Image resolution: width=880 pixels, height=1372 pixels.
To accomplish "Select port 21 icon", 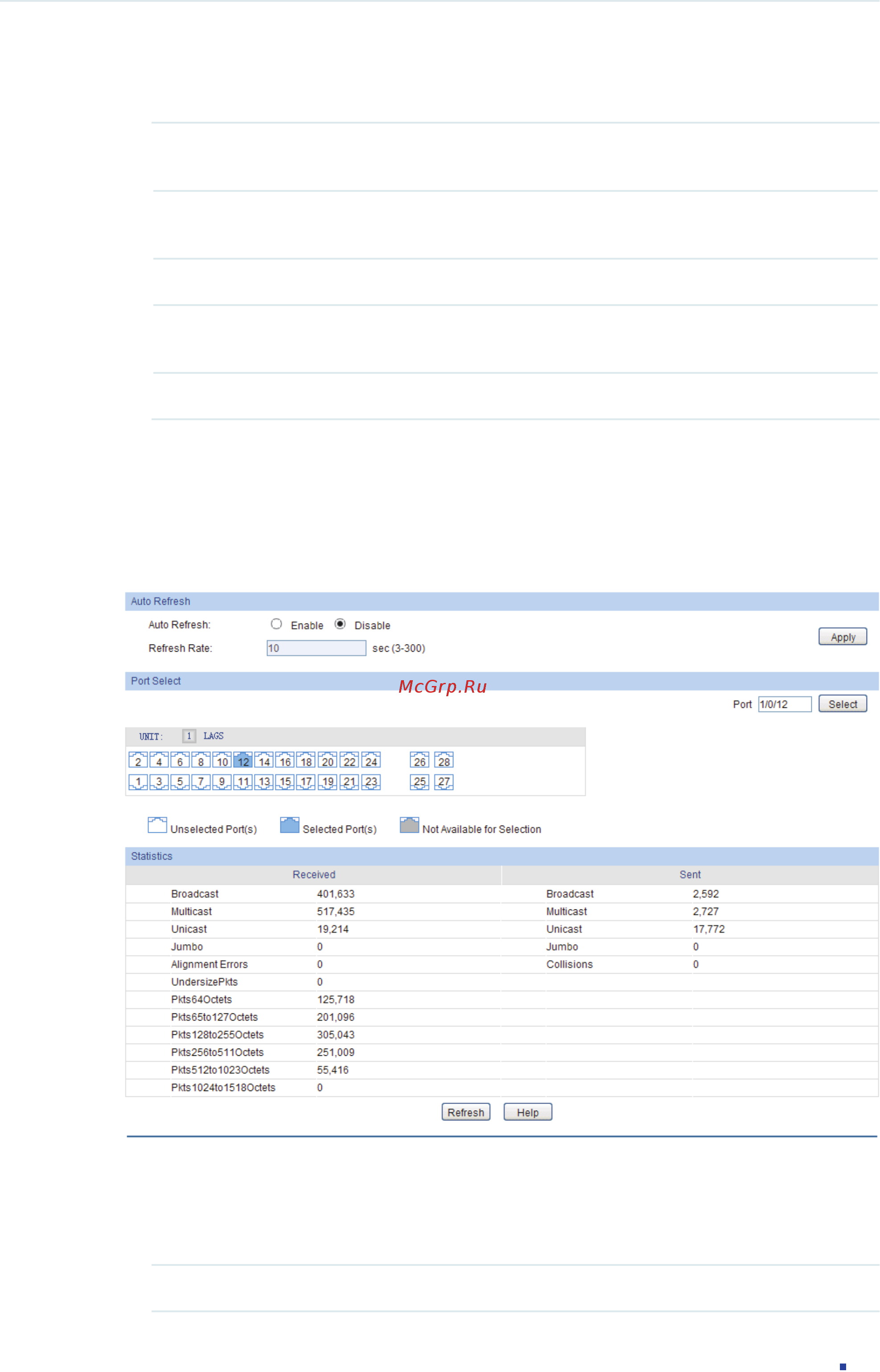I will pyautogui.click(x=349, y=782).
